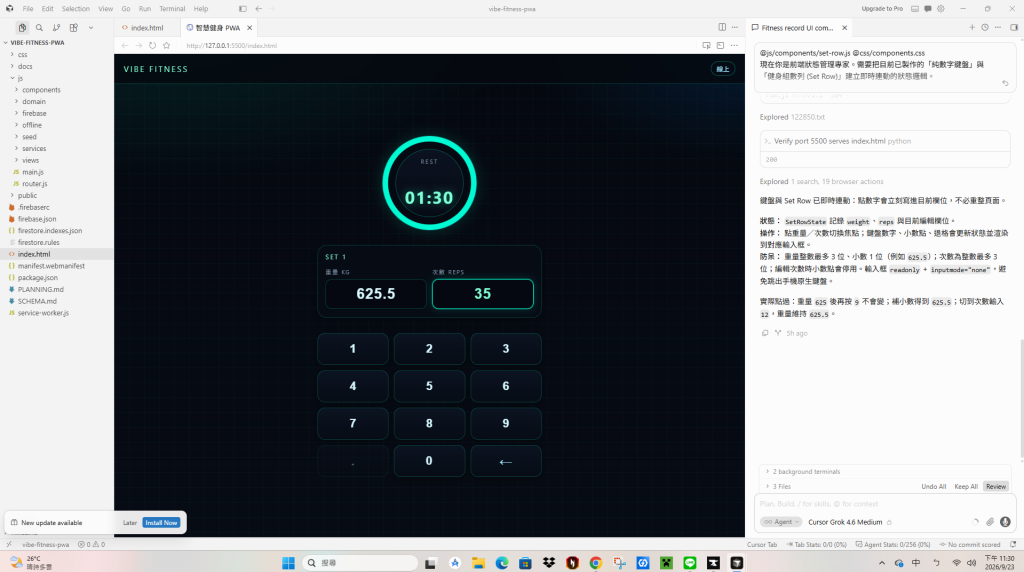Open the chat bubble icon in the title bar
The height and width of the screenshot is (572, 1024).
(x=928, y=8)
